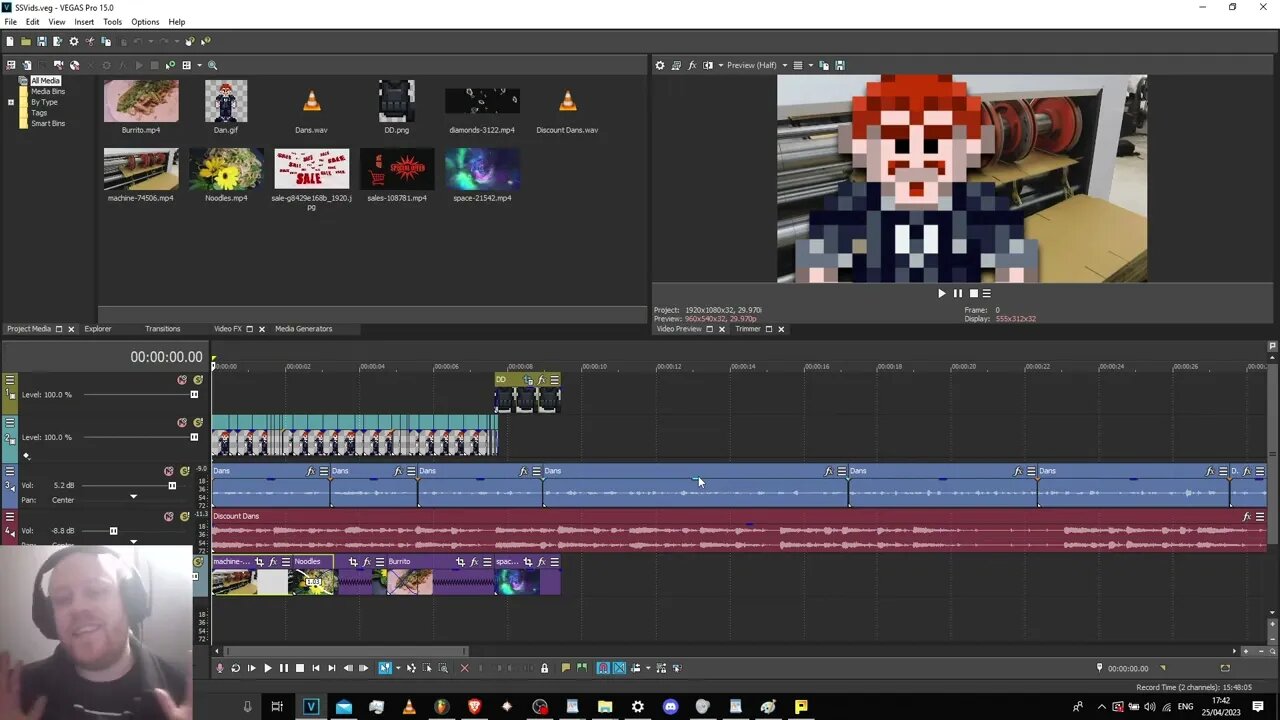Viewport: 1280px width, 720px height.
Task: Solo the Dans audio track 3
Action: [x=185, y=471]
